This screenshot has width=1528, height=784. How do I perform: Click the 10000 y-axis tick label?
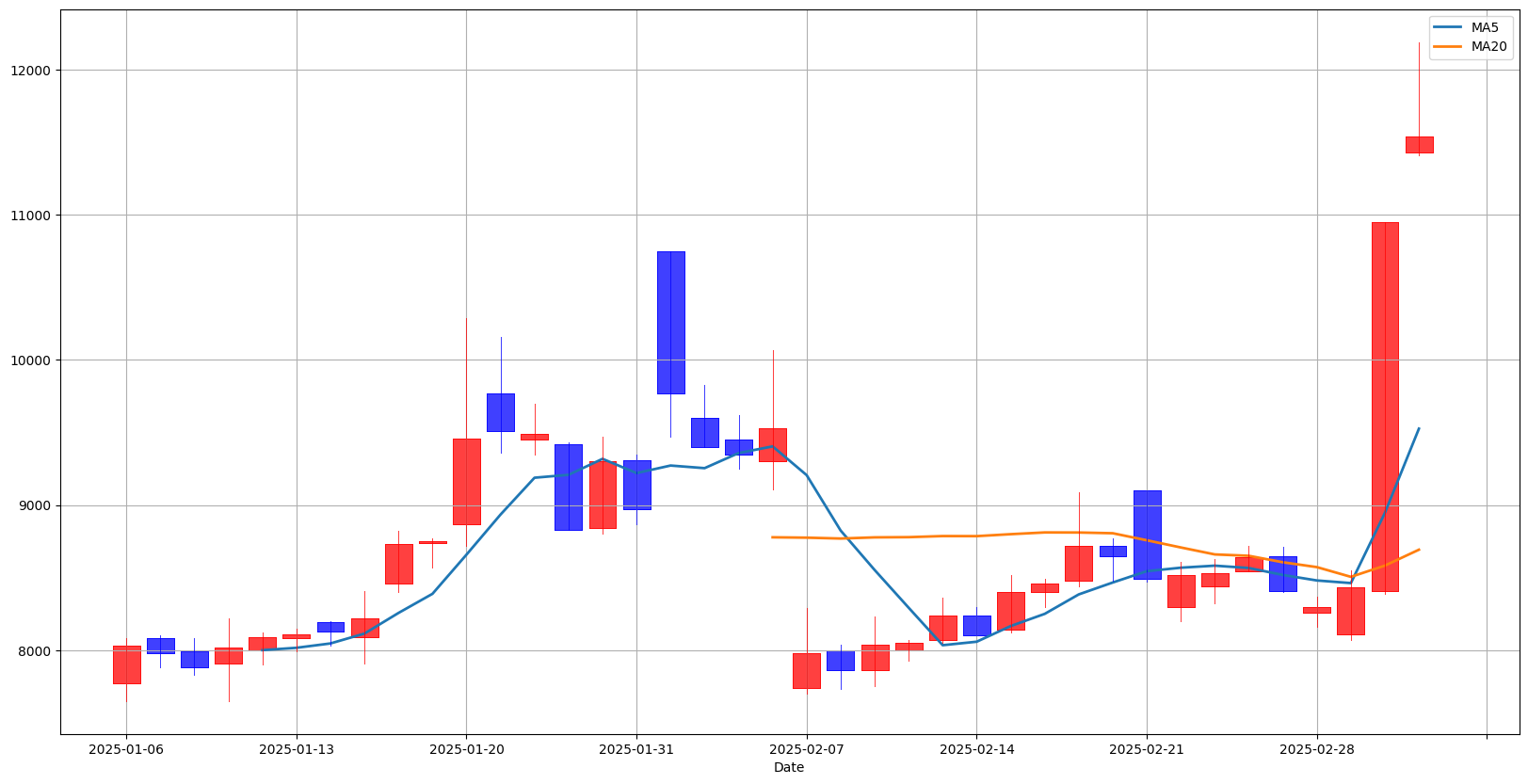click(x=32, y=360)
